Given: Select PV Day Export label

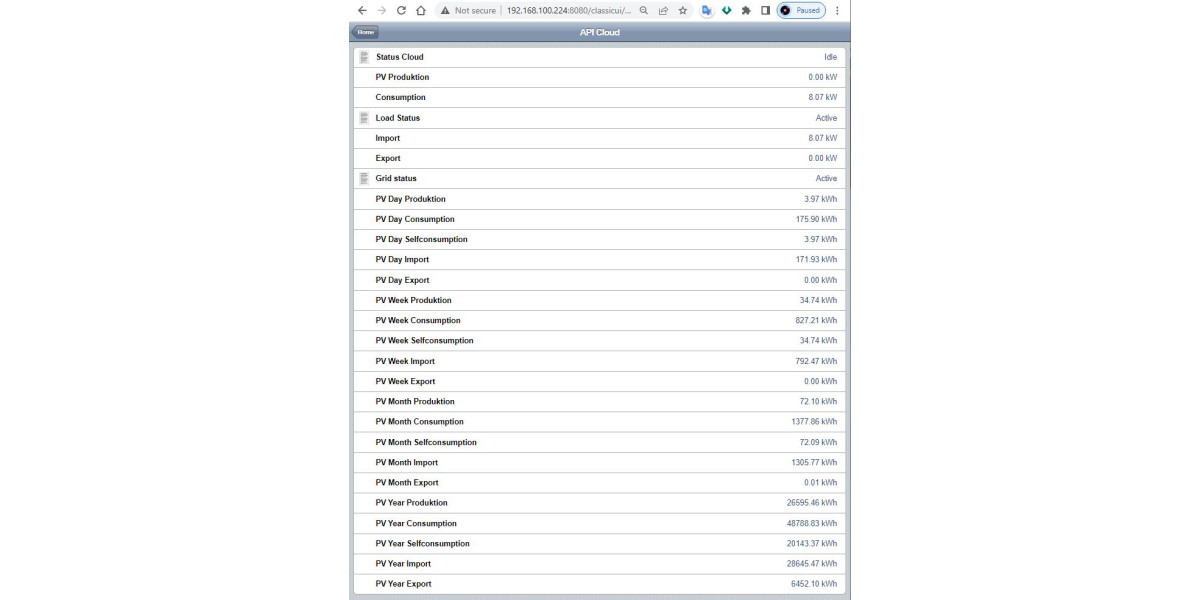Looking at the screenshot, I should coord(403,280).
